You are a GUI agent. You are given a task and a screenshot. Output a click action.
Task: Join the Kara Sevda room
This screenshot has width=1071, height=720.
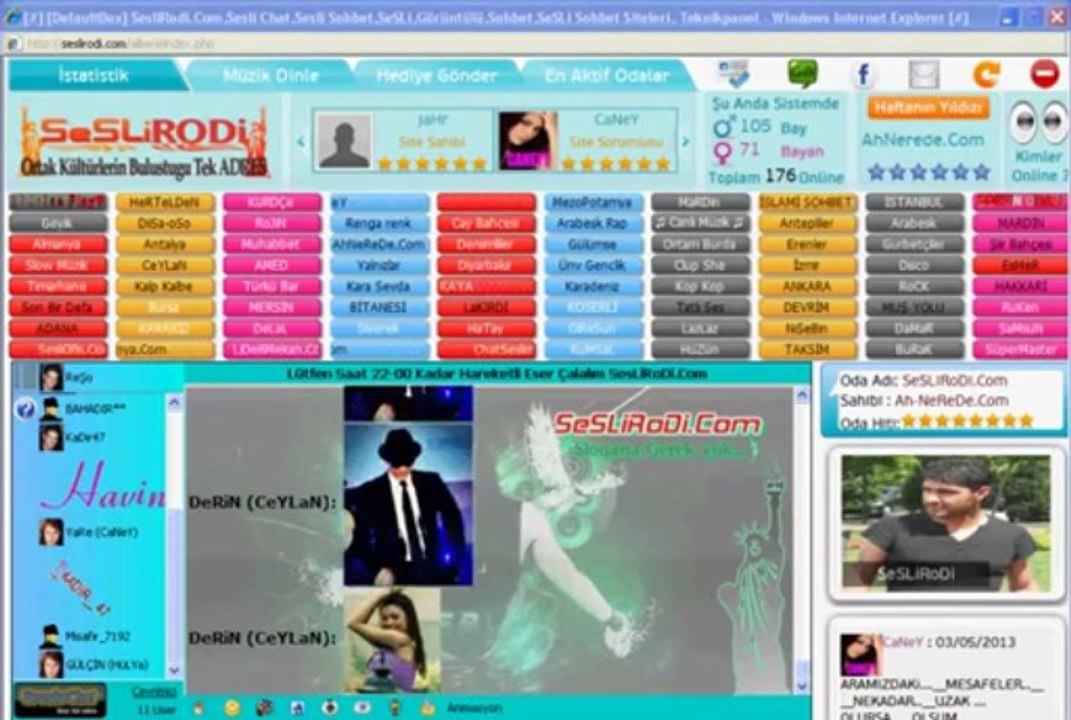coord(379,286)
